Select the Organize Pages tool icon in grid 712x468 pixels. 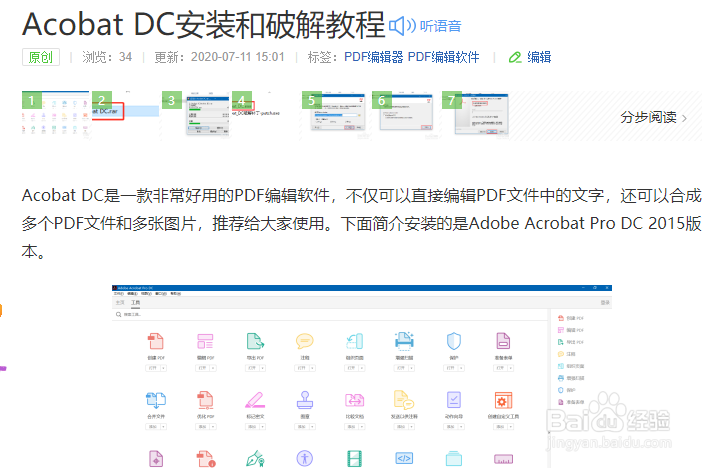point(355,341)
